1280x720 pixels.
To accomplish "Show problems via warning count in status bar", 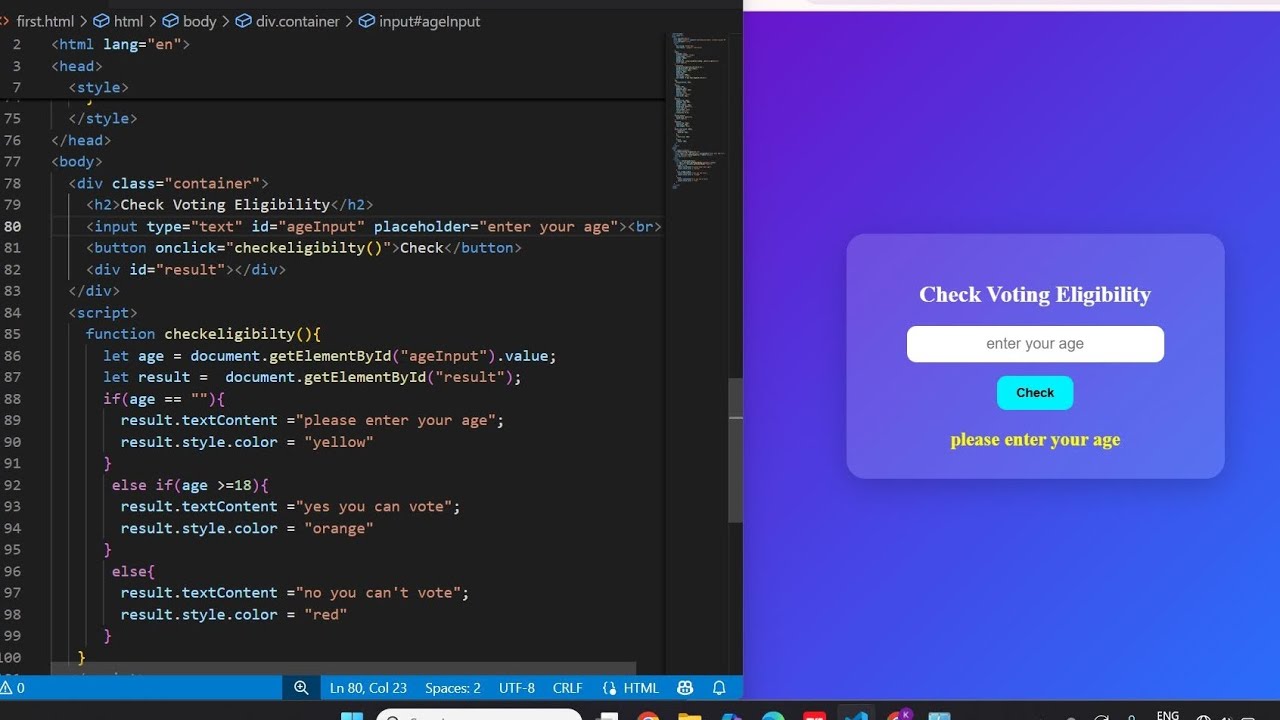I will [13, 688].
